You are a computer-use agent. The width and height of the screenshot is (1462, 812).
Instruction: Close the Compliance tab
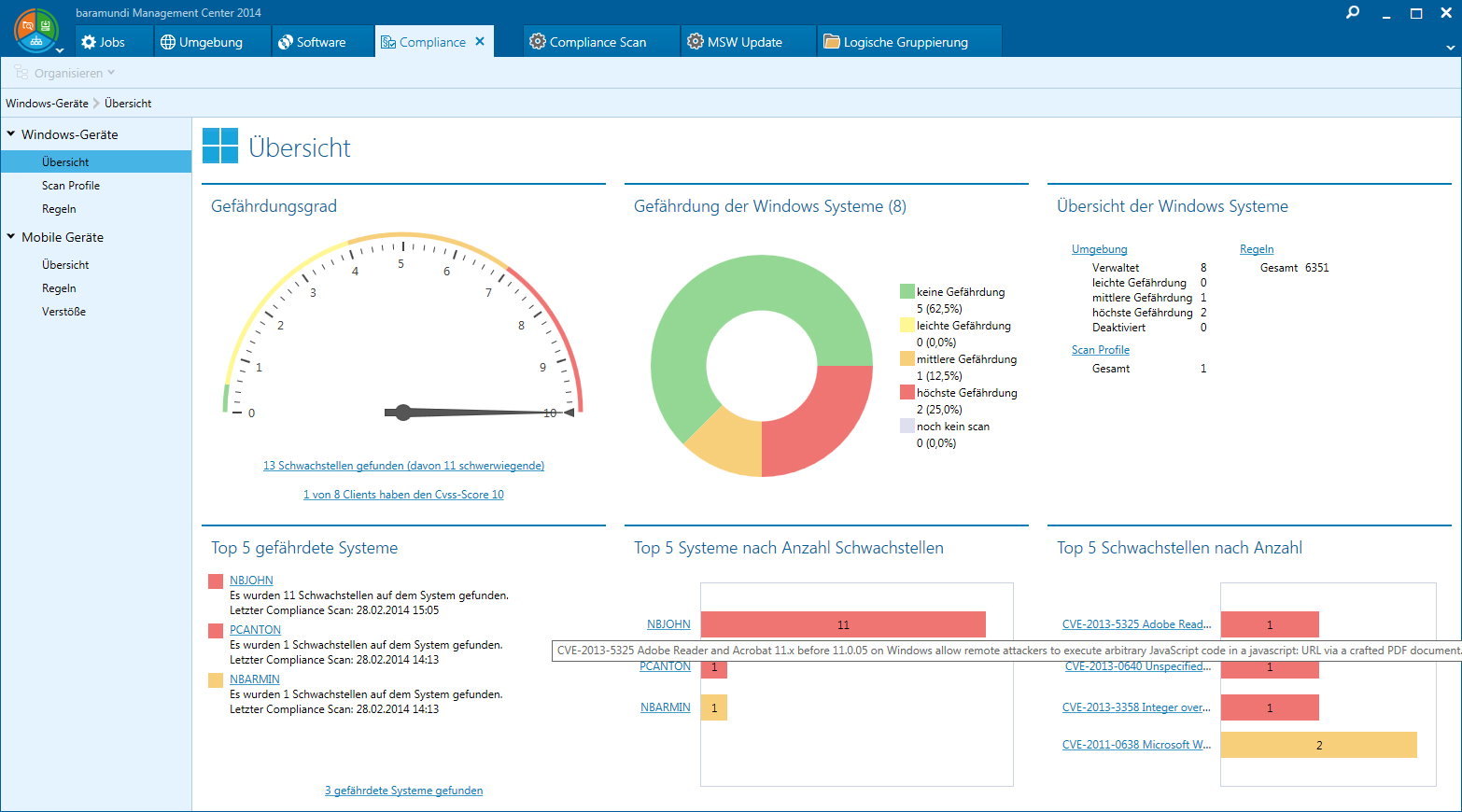pos(480,41)
